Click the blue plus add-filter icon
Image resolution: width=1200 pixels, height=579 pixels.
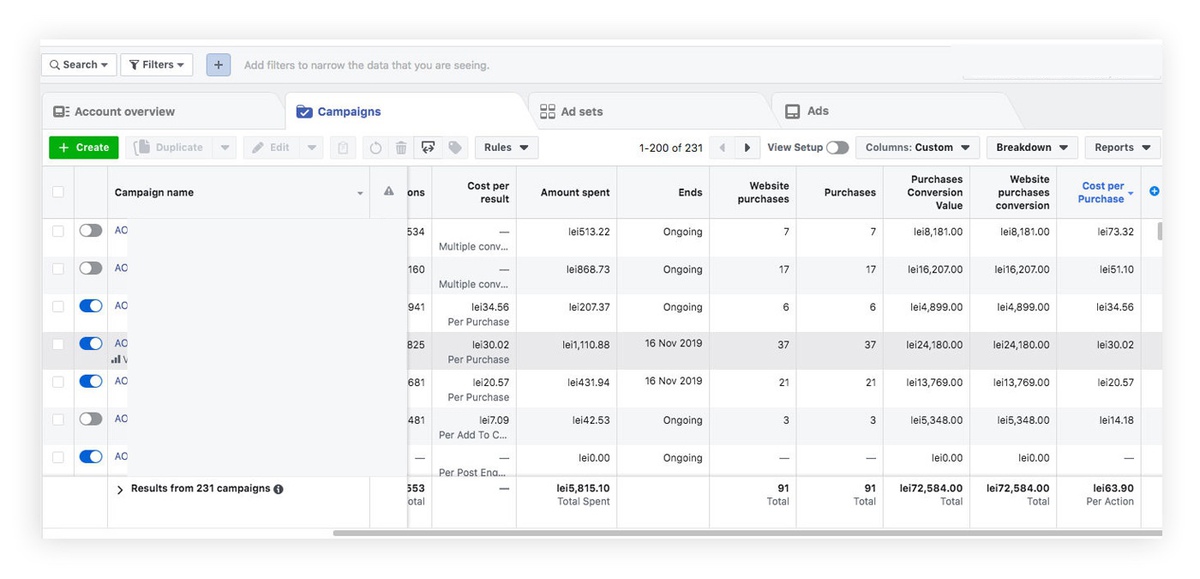(218, 65)
